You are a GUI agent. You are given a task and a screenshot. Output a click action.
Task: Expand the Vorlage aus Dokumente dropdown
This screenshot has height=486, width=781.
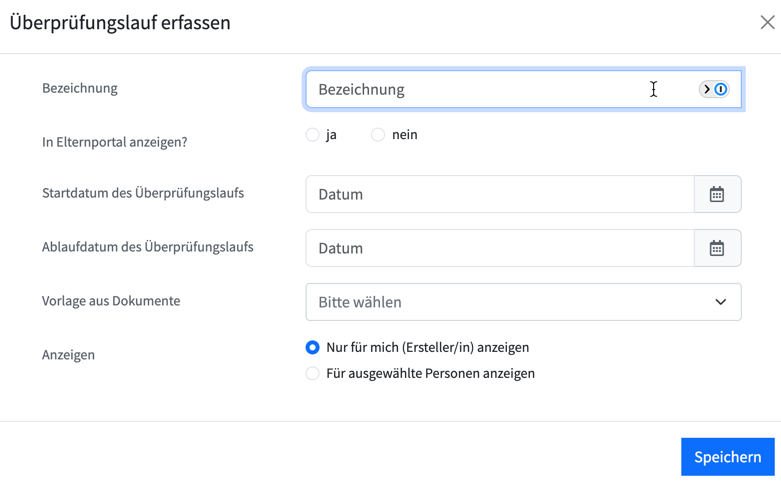pos(523,302)
